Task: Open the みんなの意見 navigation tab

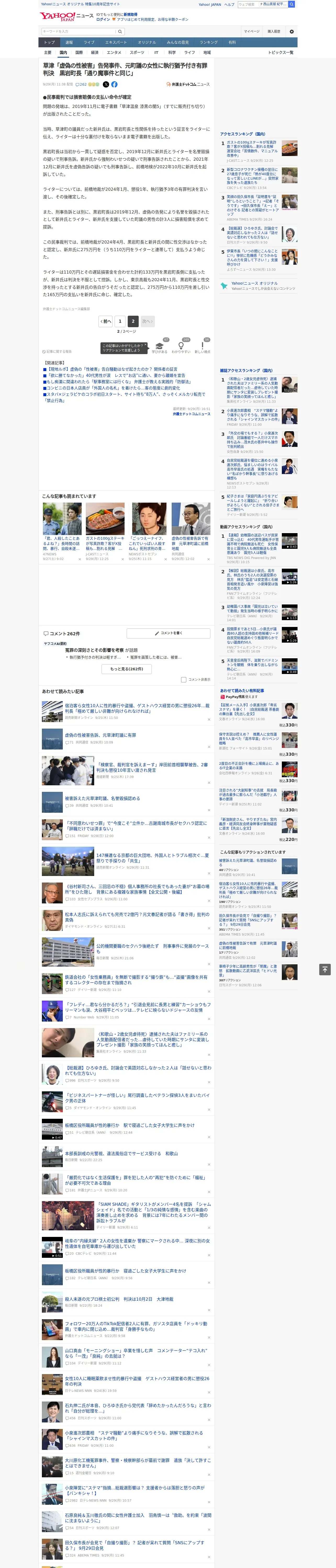Action: point(177,43)
